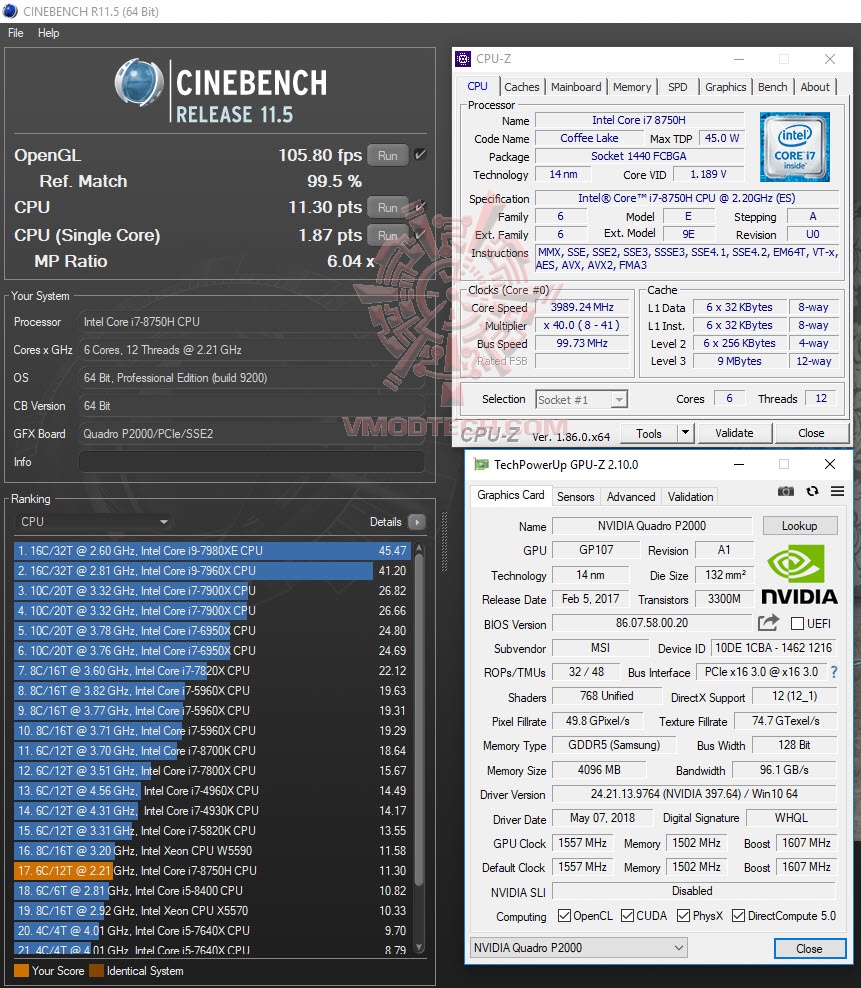The height and width of the screenshot is (988, 861).
Task: Toggle the OpenCL checkbox
Action: click(x=565, y=916)
